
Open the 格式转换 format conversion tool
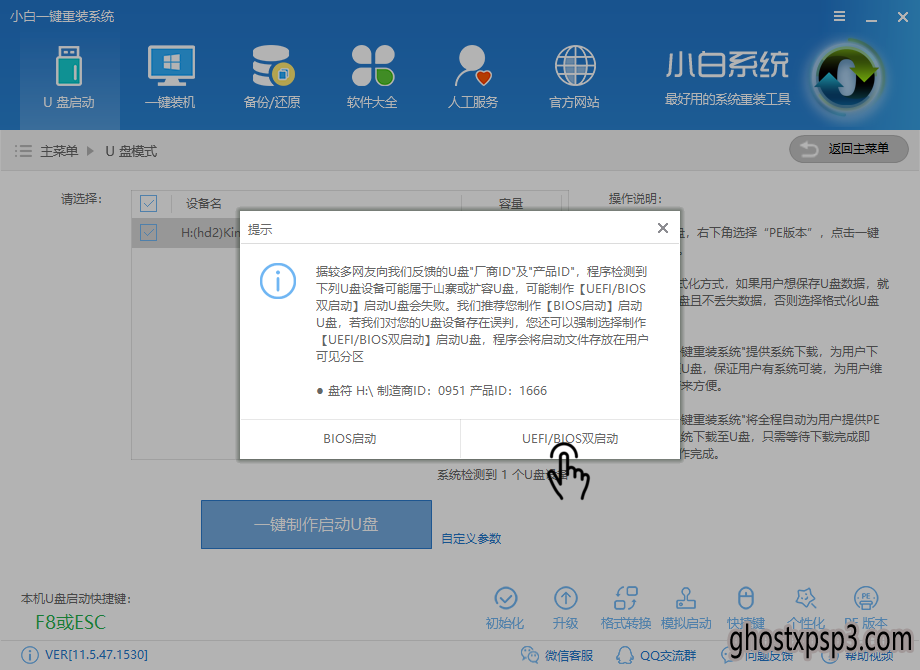coord(626,607)
